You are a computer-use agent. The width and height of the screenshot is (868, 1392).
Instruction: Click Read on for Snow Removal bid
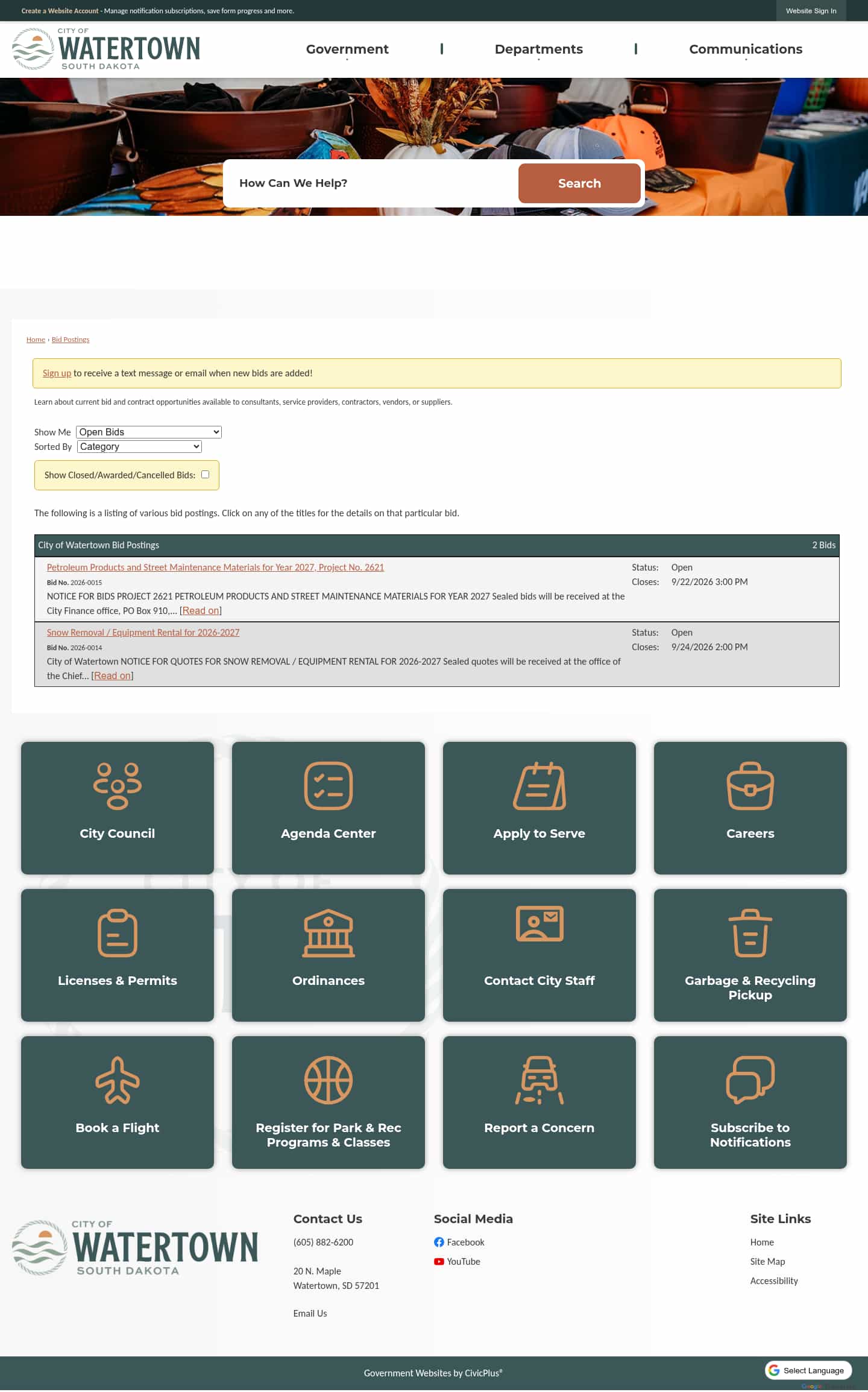point(112,676)
